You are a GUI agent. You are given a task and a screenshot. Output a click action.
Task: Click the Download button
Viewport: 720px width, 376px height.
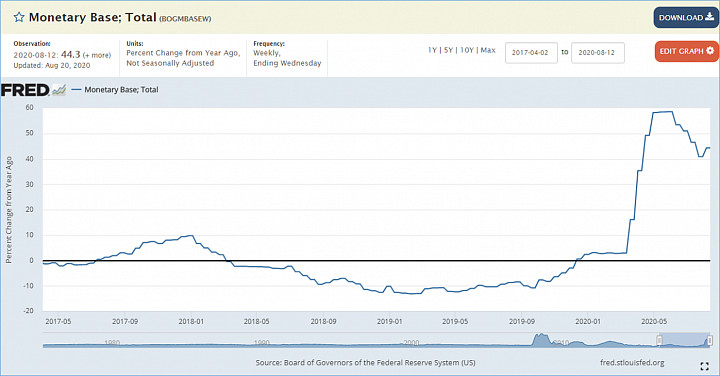click(x=686, y=17)
